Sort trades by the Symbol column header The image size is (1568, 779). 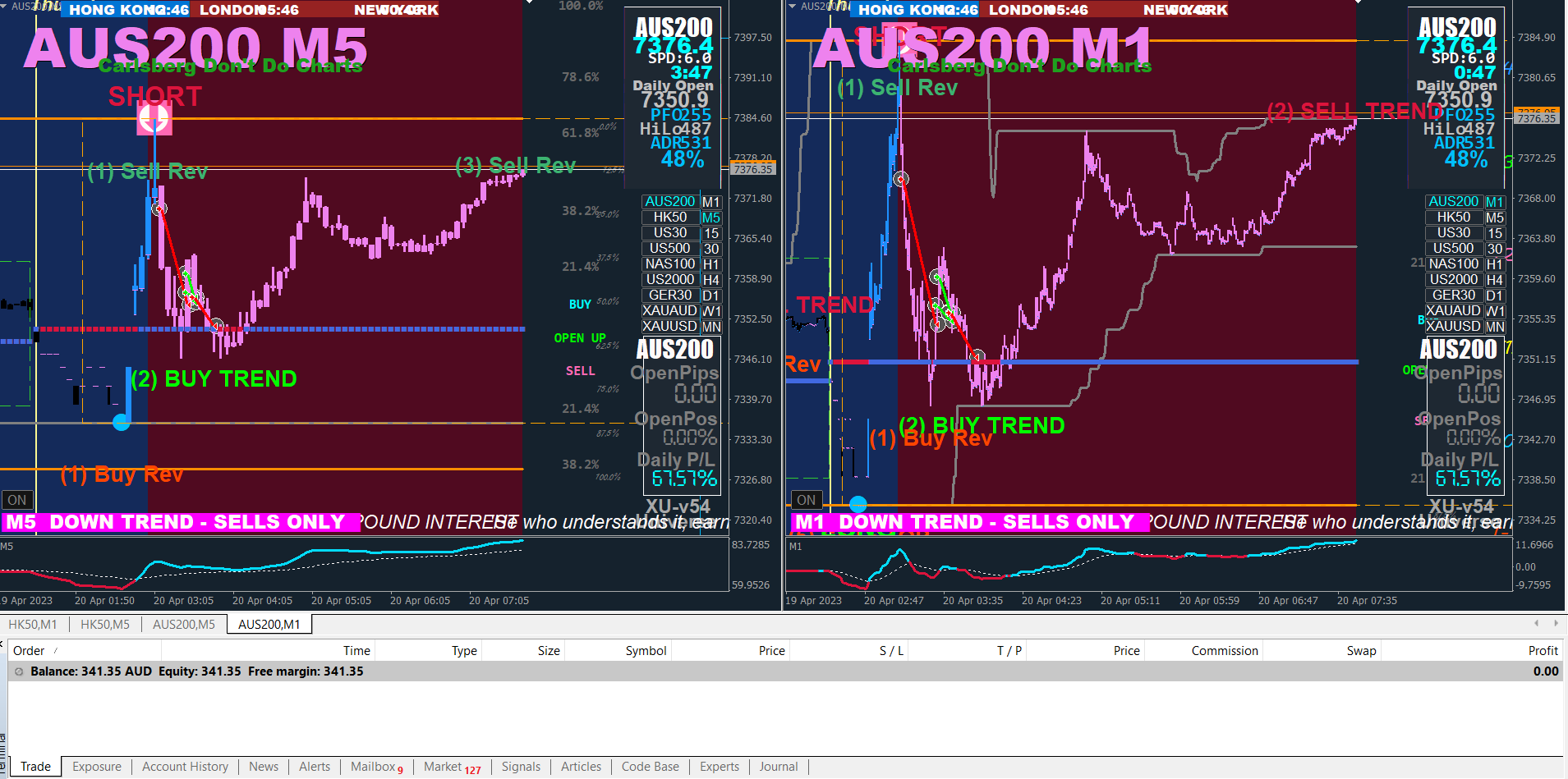tap(618, 651)
